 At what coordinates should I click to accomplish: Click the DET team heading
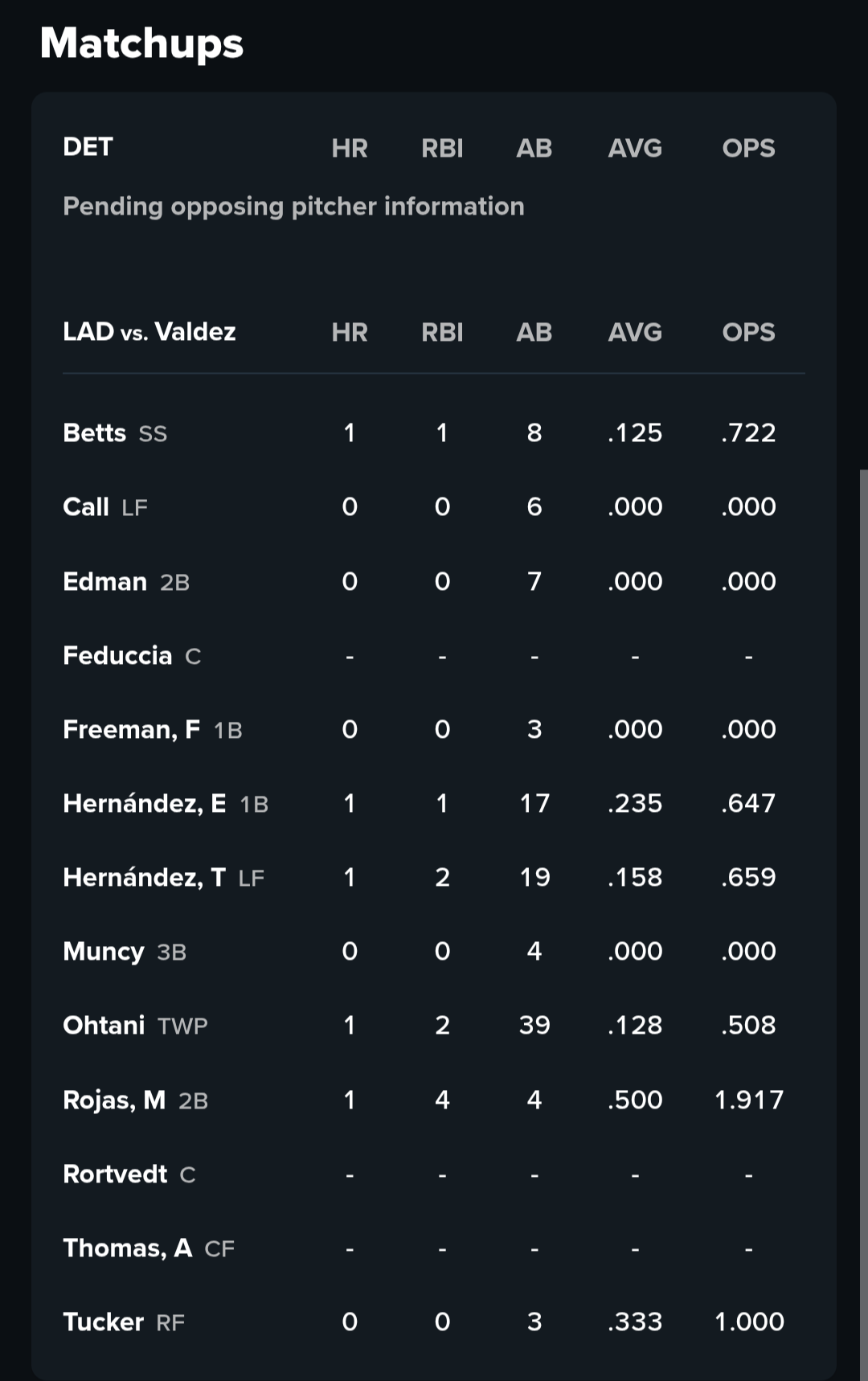click(88, 147)
